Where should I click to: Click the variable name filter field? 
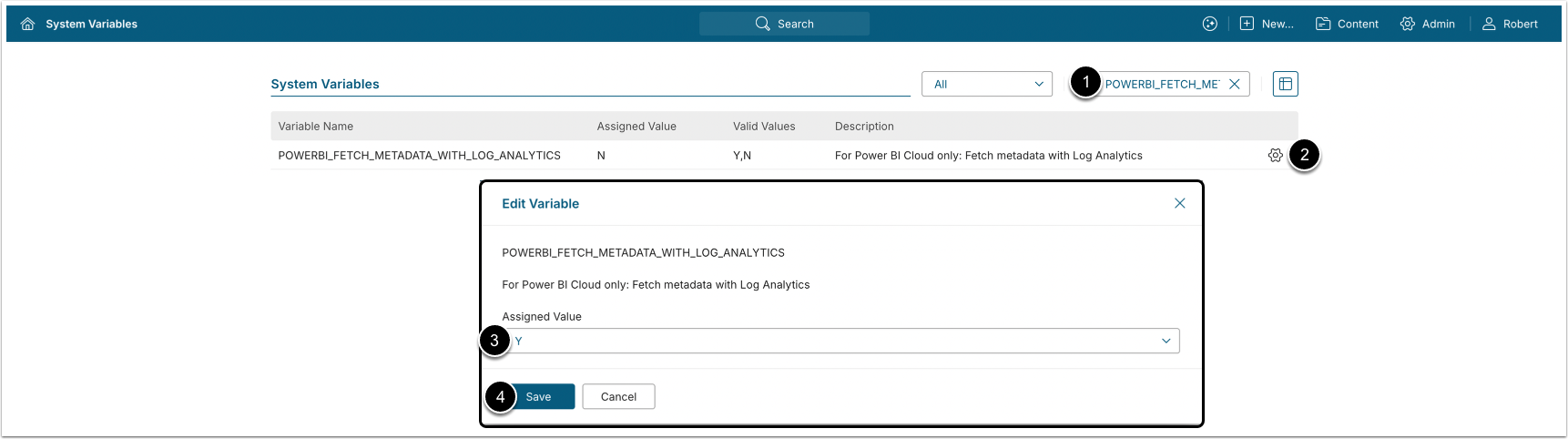tap(1161, 84)
